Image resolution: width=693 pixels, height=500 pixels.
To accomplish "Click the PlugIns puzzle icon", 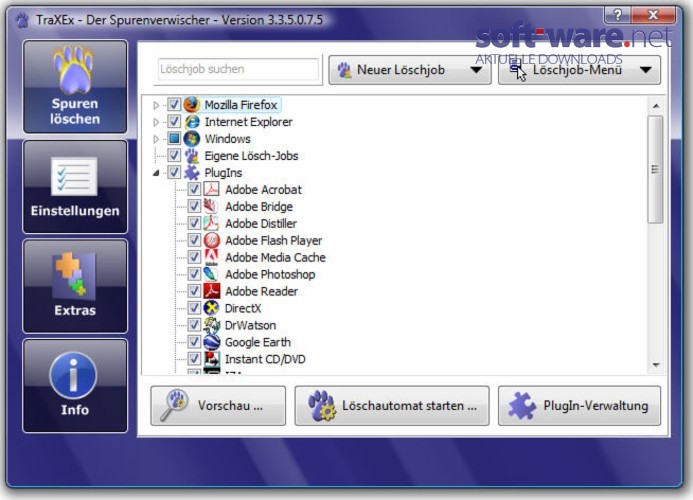I will [191, 172].
